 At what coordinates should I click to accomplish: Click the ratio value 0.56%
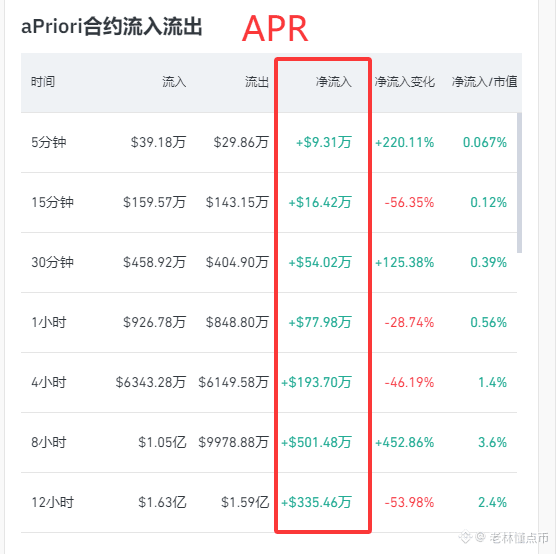488,322
